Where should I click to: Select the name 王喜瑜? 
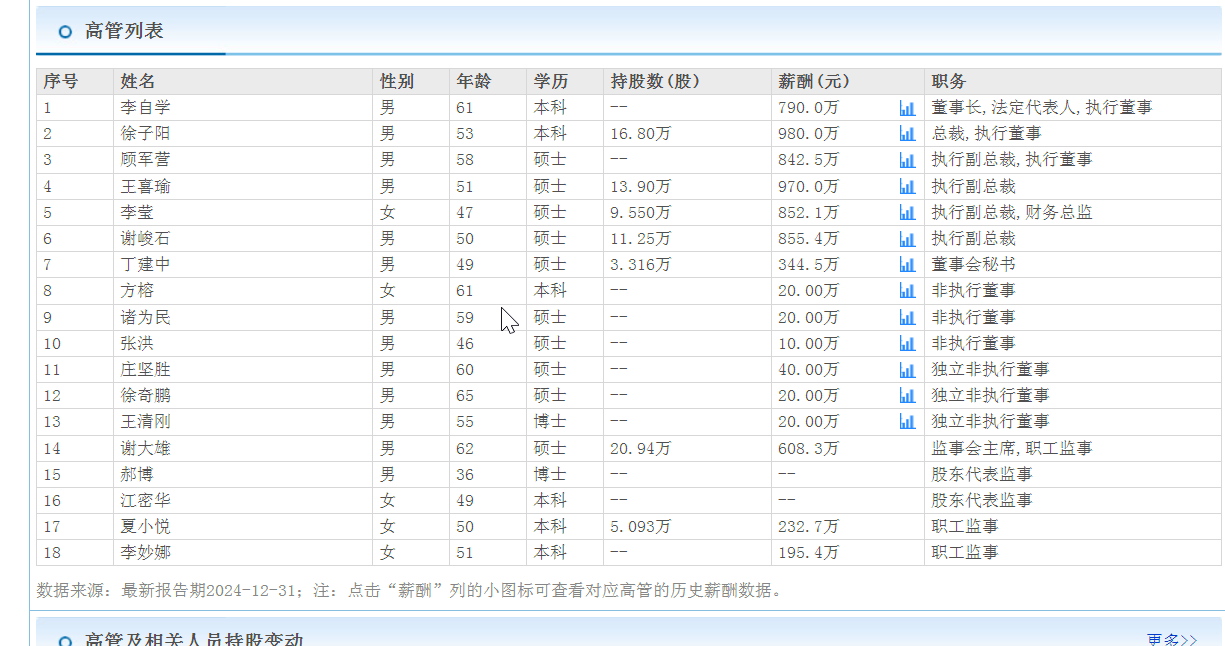[x=146, y=186]
